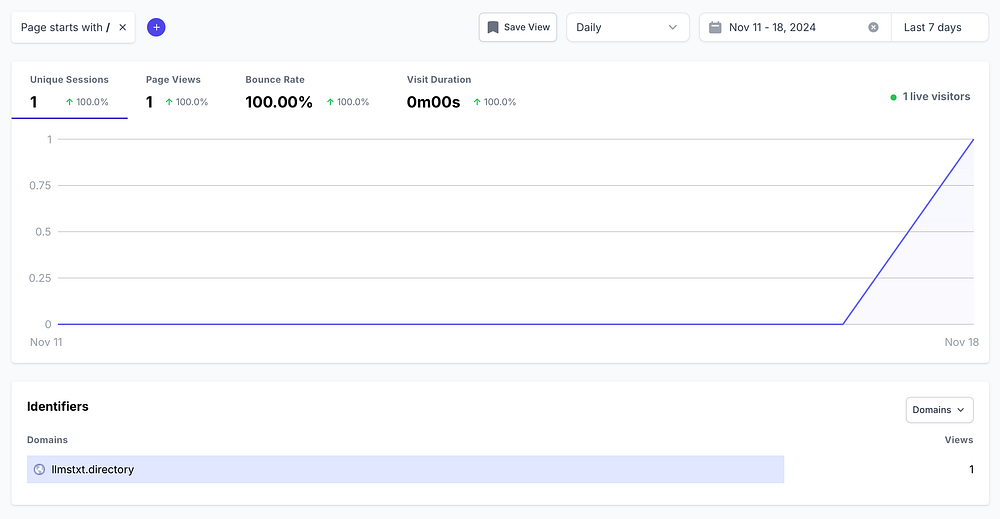The image size is (1000, 519).
Task: Click the 'Page starts with /' filter chip
Action: tap(73, 27)
